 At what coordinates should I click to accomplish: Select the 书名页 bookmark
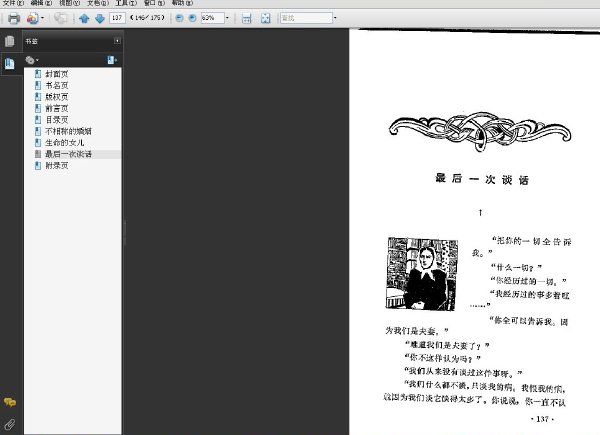(57, 85)
